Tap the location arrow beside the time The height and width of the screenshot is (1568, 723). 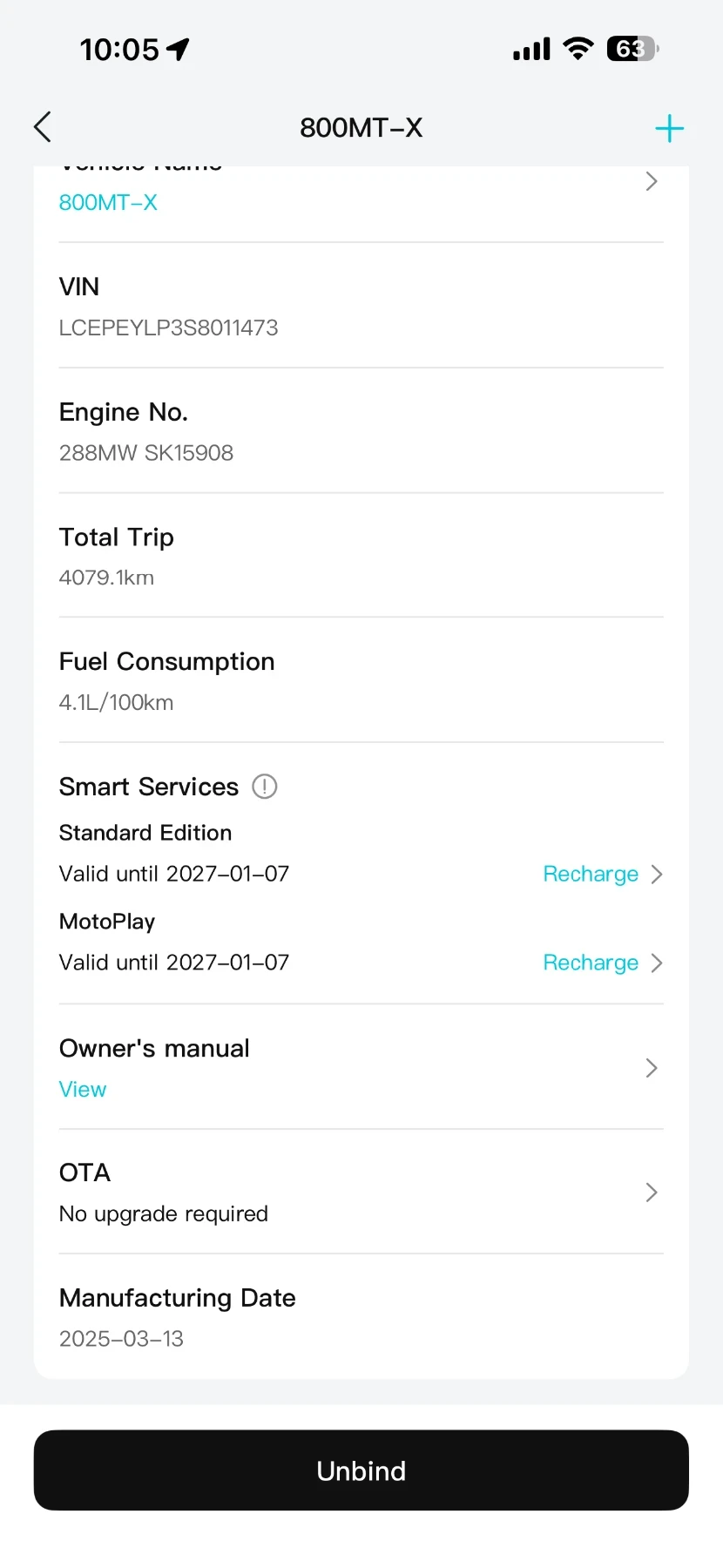coord(179,50)
